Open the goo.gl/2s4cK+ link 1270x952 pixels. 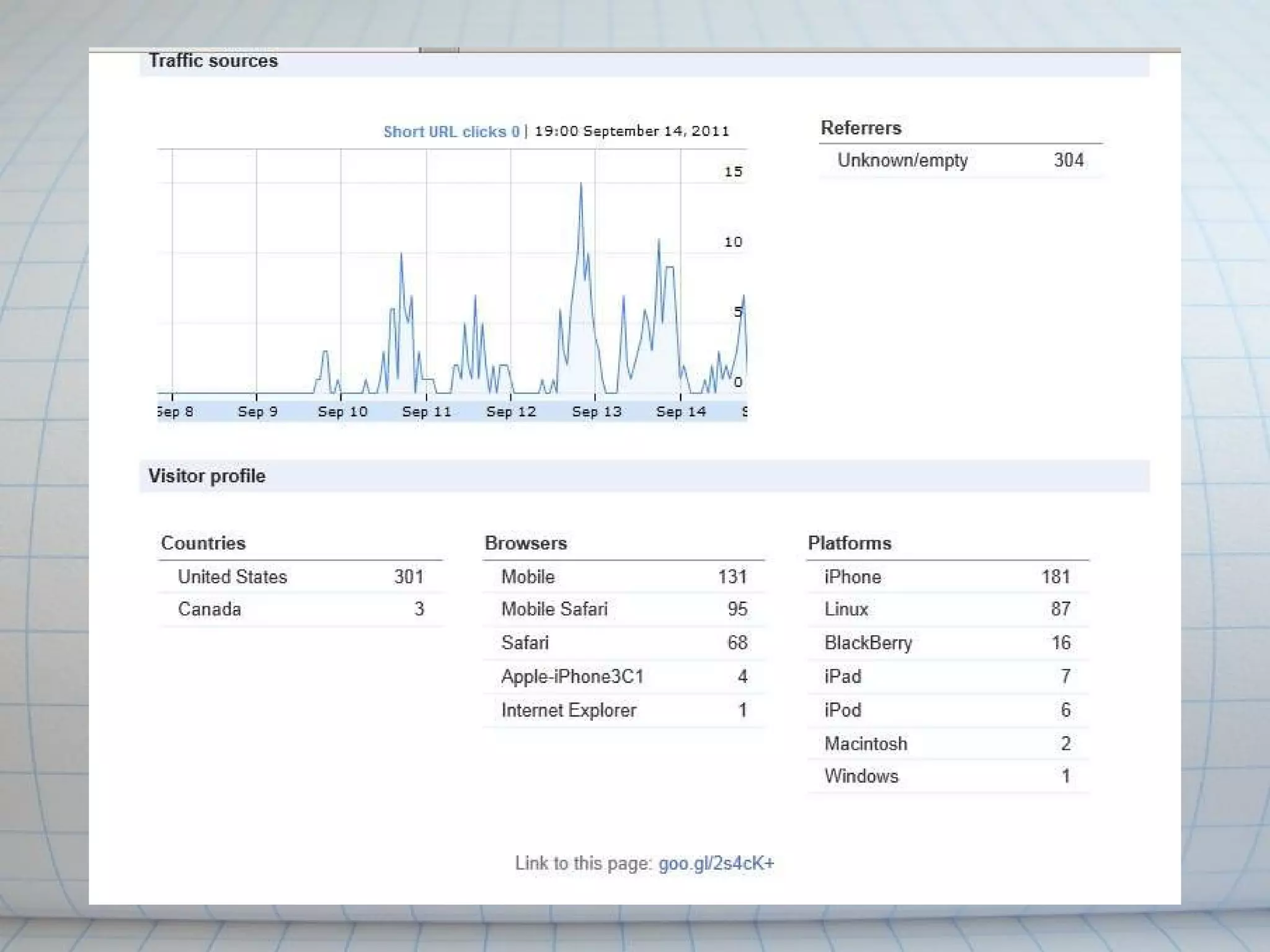tap(716, 863)
